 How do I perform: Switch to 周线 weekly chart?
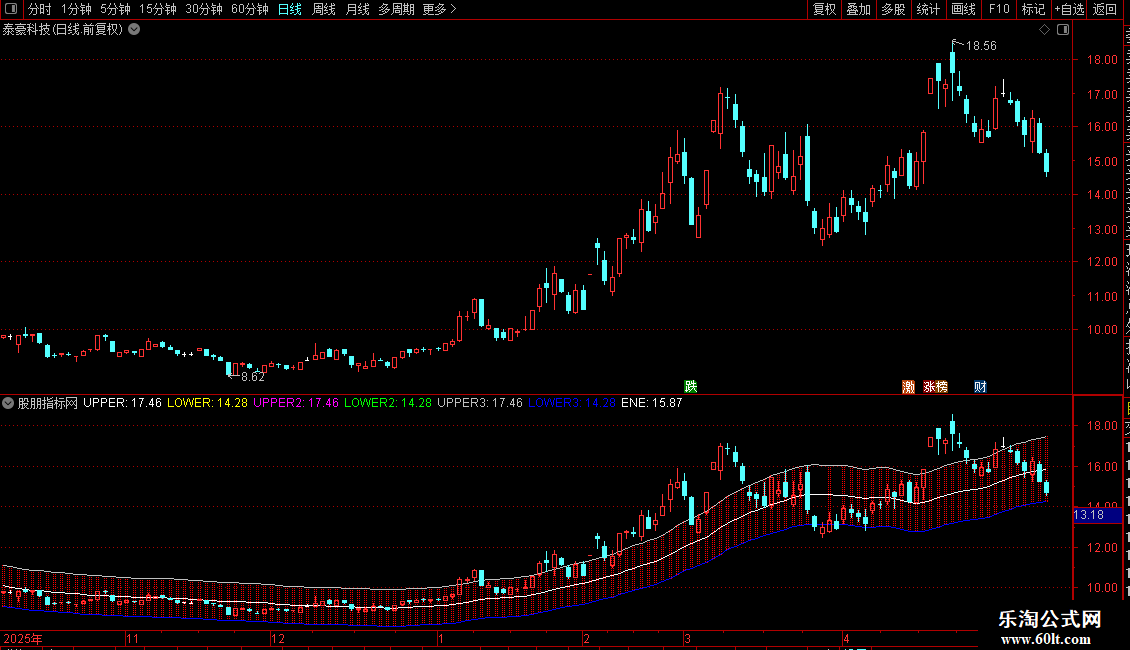coord(324,9)
